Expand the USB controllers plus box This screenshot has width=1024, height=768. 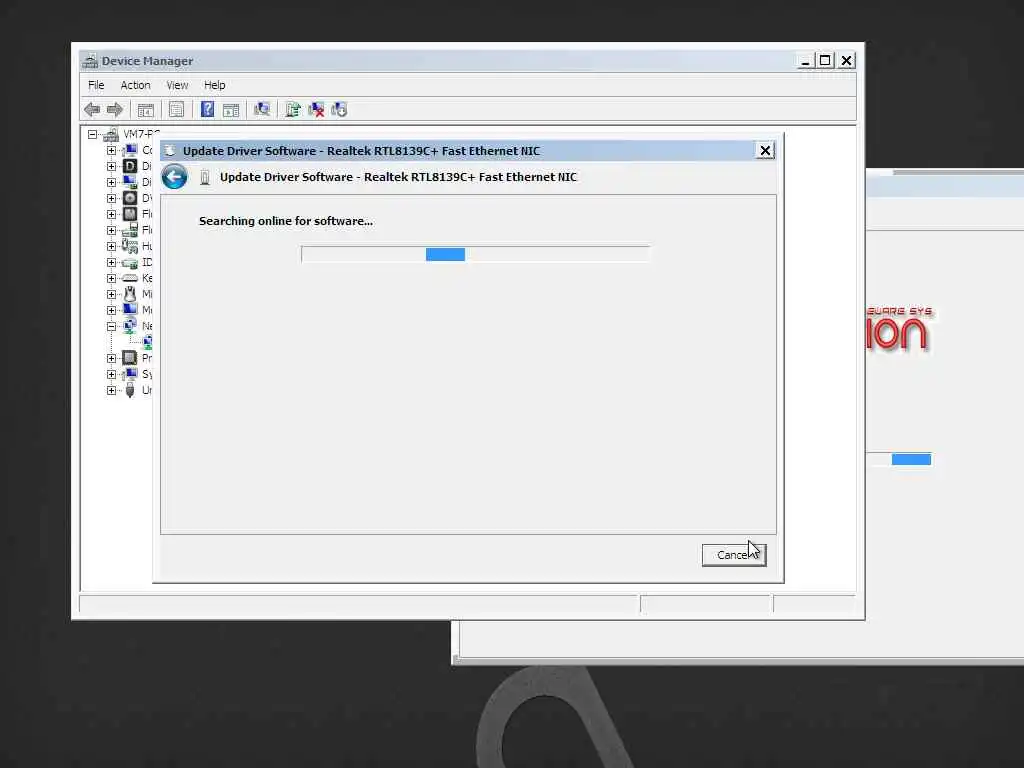pyautogui.click(x=112, y=391)
